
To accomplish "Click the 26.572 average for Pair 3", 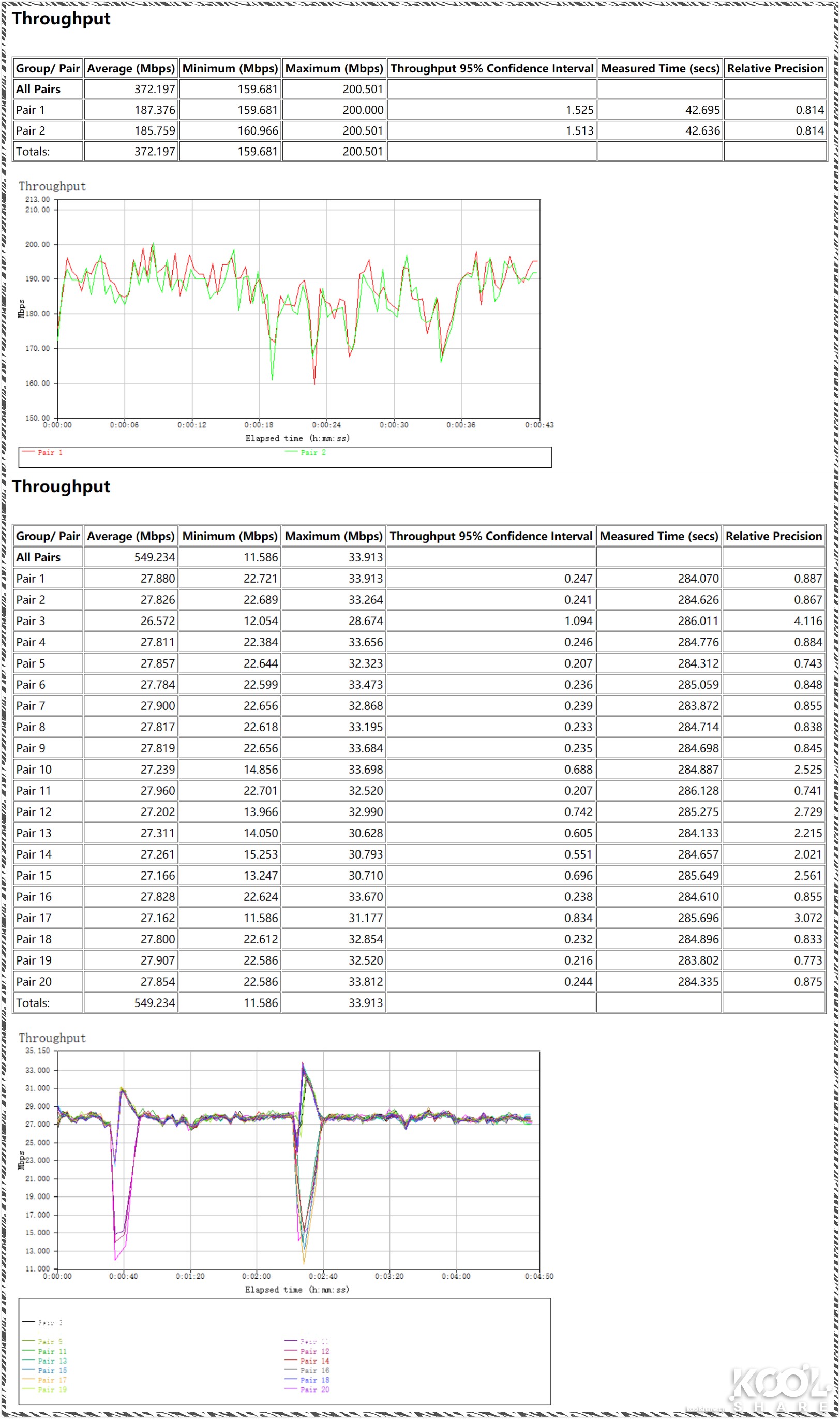I will [131, 621].
